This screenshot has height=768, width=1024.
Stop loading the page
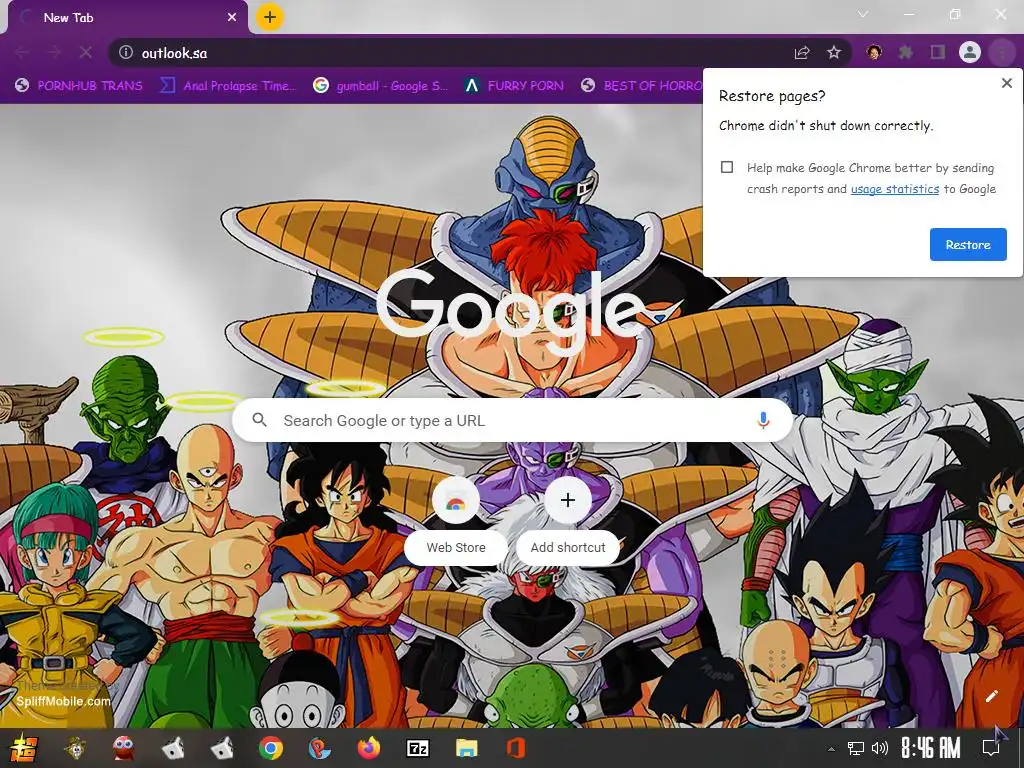click(86, 52)
